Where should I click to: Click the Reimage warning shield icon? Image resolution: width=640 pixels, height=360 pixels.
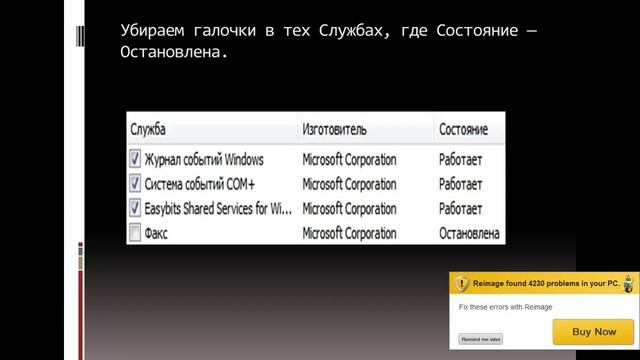(462, 283)
